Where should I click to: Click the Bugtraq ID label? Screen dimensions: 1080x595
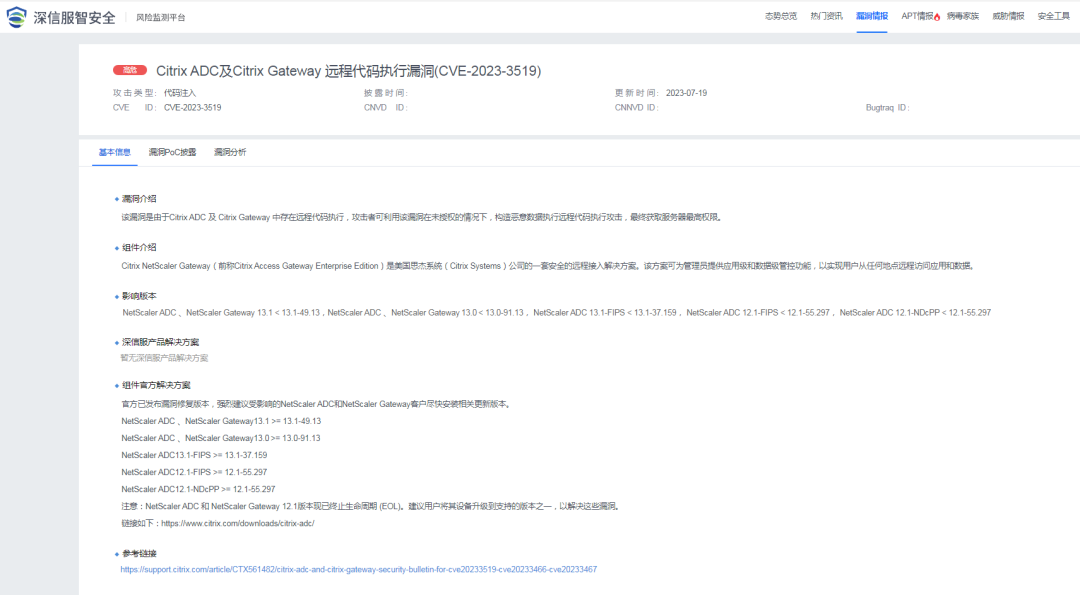tap(887, 107)
